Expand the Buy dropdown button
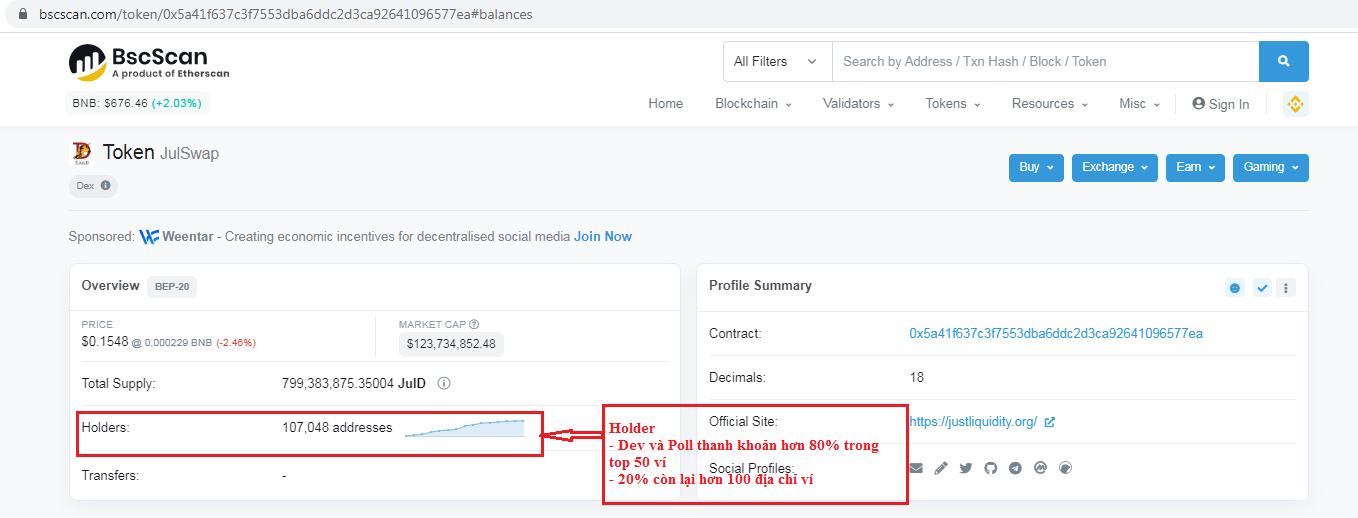The width and height of the screenshot is (1358, 518). (x=1035, y=167)
